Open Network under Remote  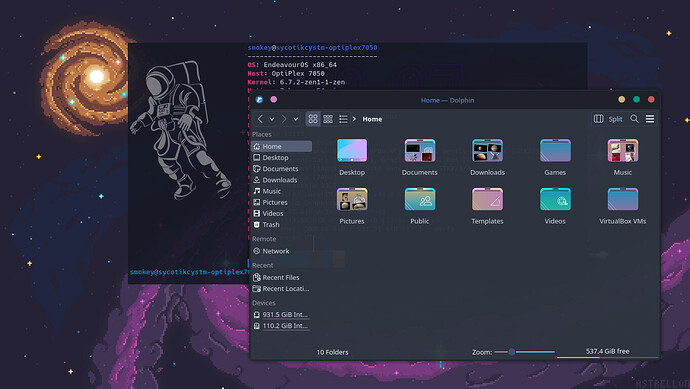281,251
